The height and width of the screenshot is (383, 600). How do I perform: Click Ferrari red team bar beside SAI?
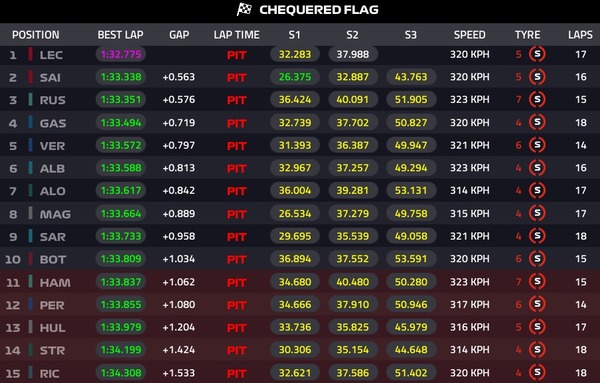(30, 77)
